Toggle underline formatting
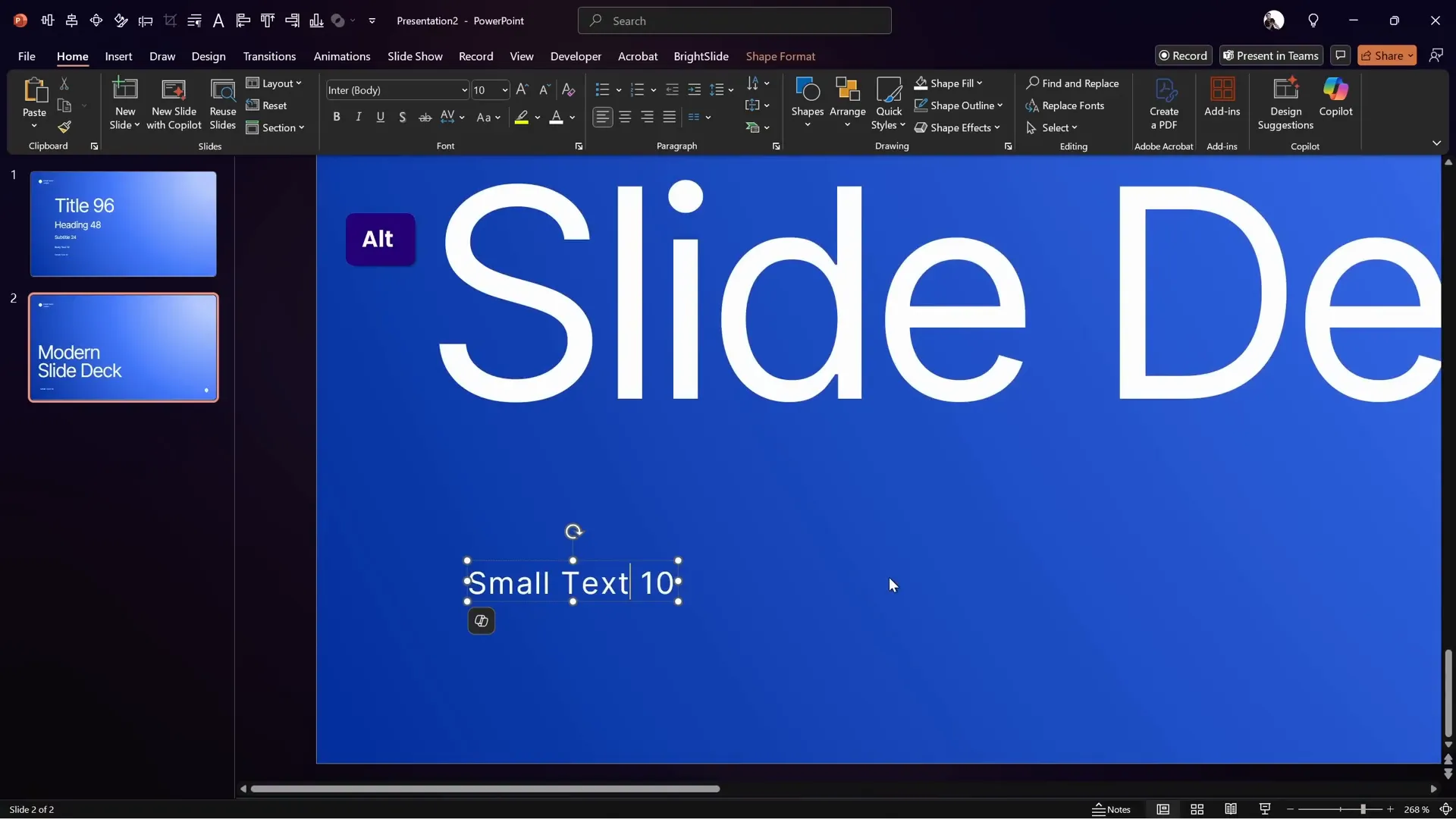 (381, 117)
